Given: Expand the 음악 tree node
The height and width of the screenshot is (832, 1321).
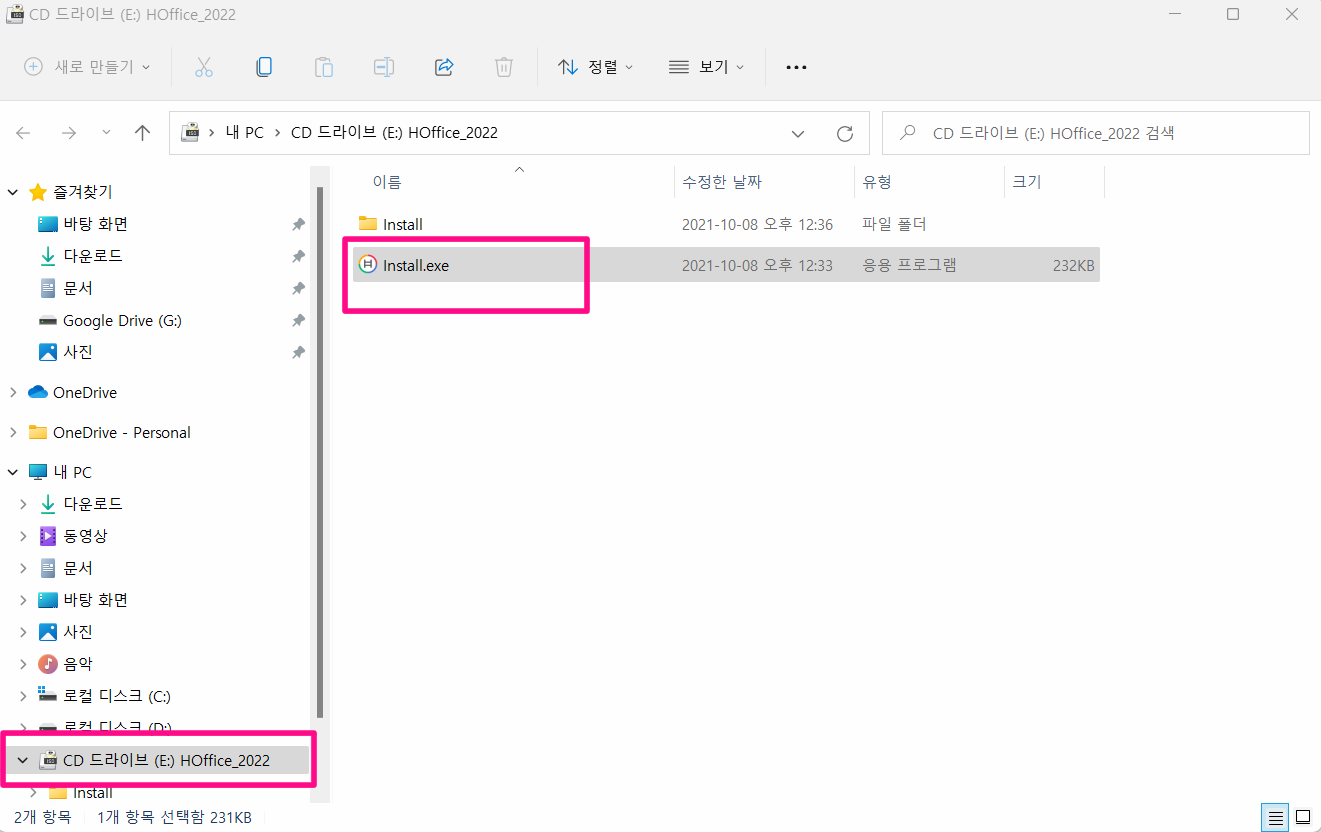Looking at the screenshot, I should pyautogui.click(x=22, y=664).
